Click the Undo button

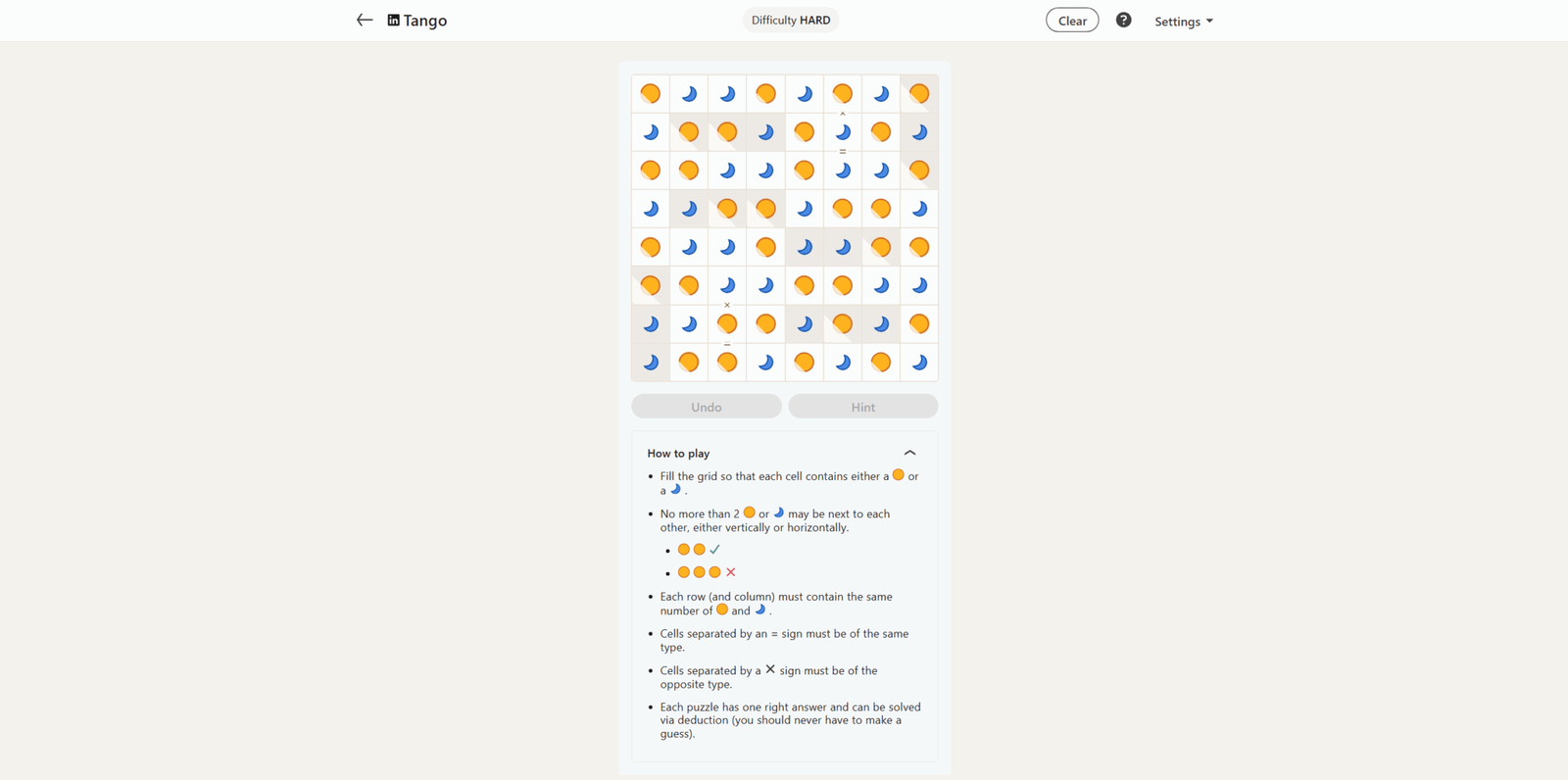tap(707, 407)
